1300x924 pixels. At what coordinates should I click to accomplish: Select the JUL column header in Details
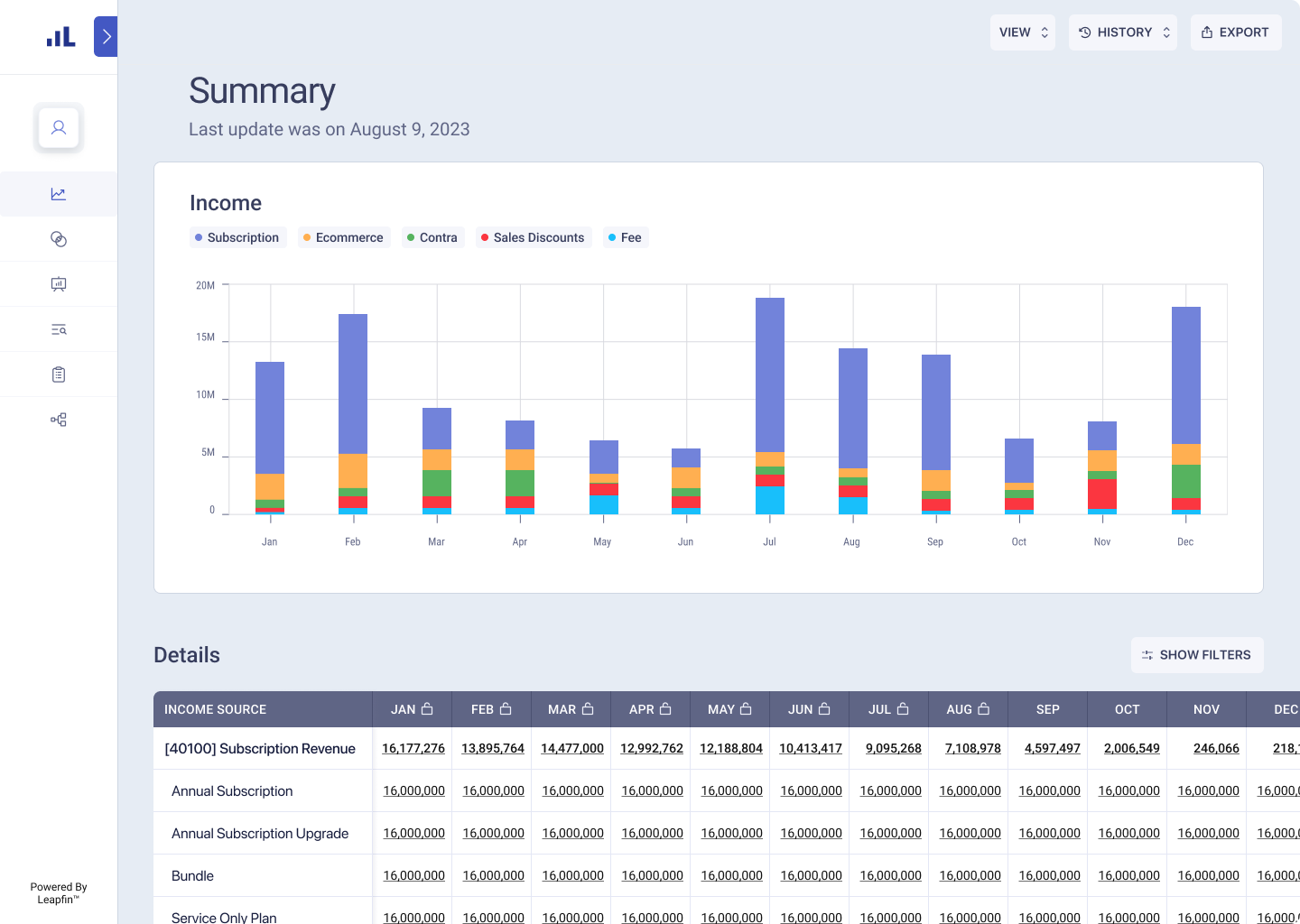coord(887,709)
